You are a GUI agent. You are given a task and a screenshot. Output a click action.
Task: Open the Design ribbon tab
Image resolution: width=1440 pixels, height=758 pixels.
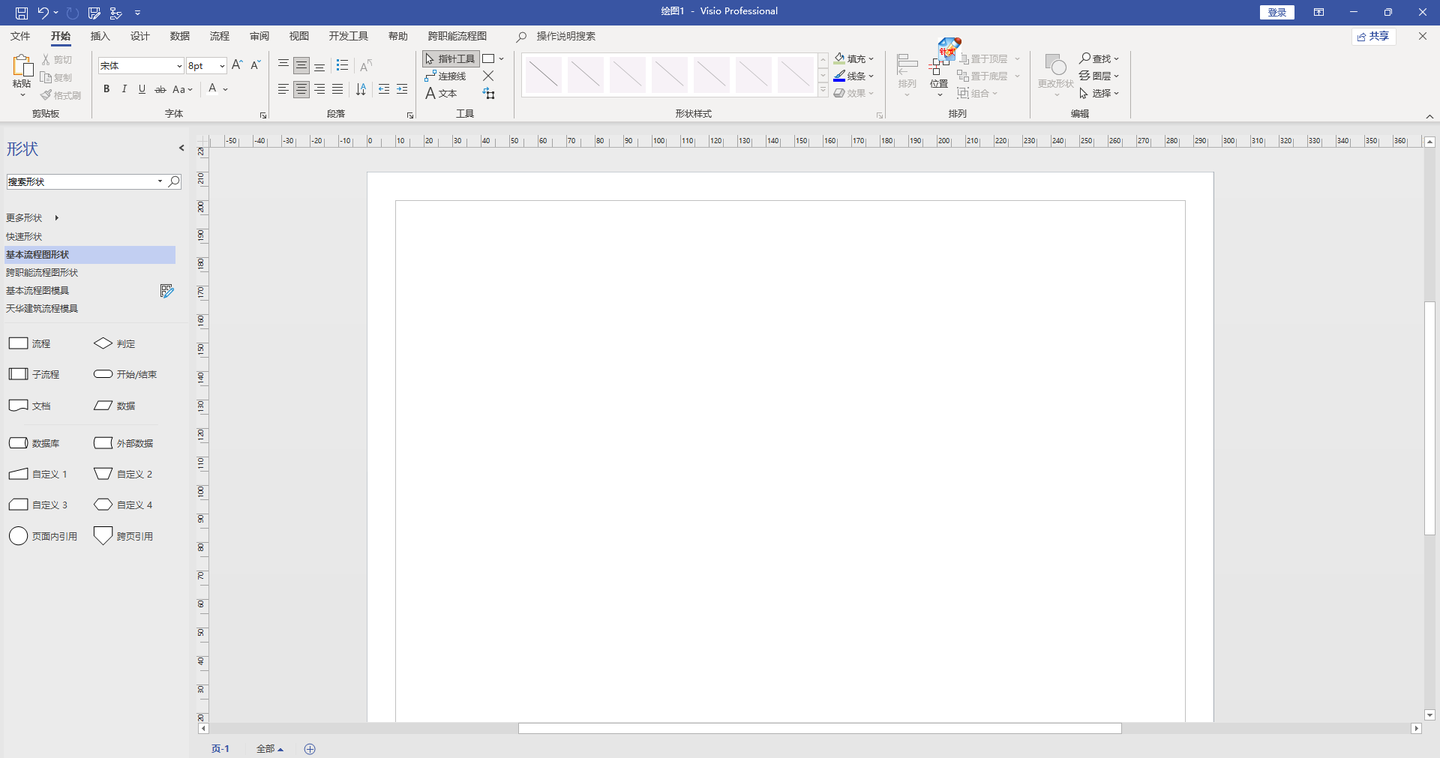[140, 36]
